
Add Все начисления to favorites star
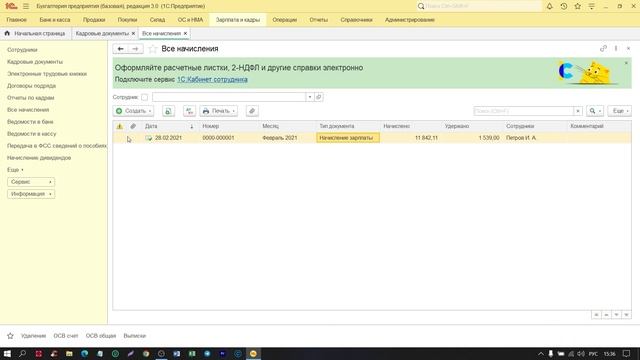click(x=153, y=49)
